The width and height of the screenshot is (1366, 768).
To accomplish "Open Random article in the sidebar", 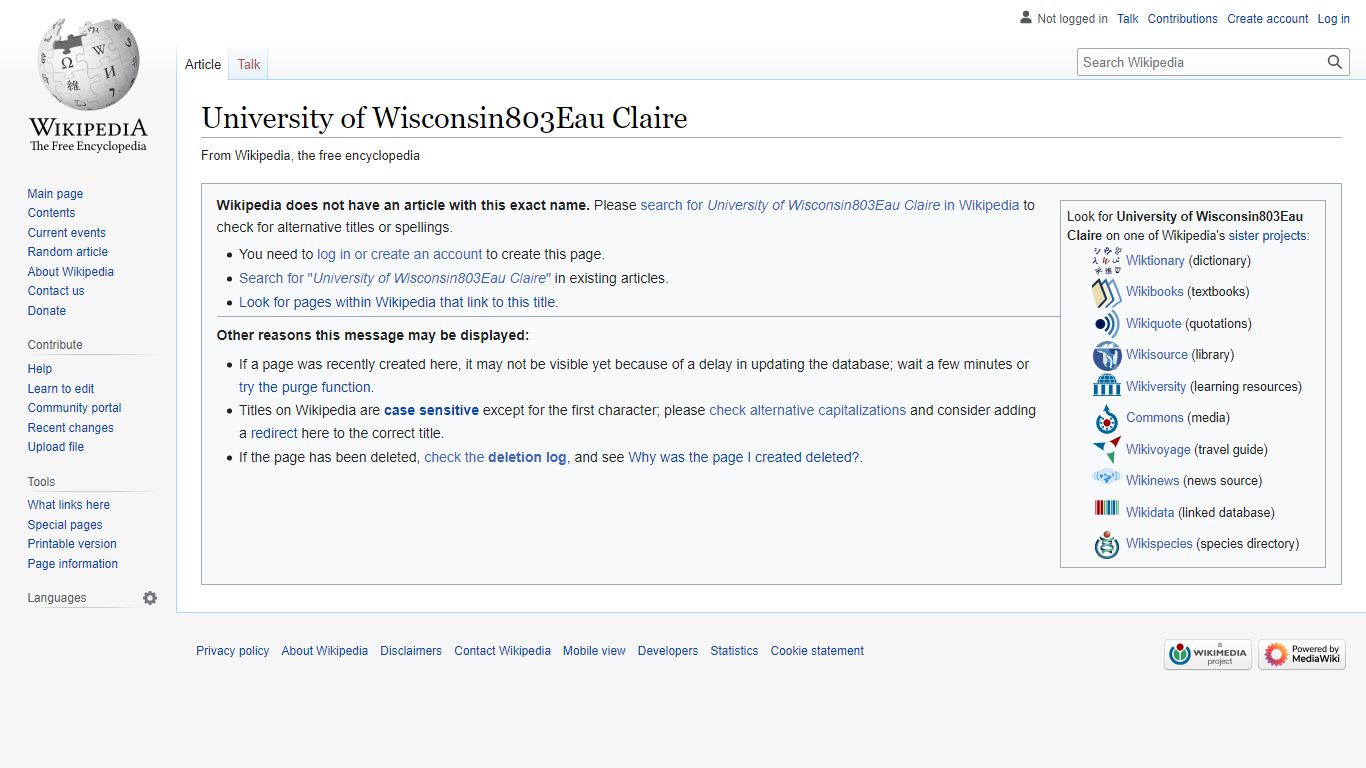I will [67, 252].
